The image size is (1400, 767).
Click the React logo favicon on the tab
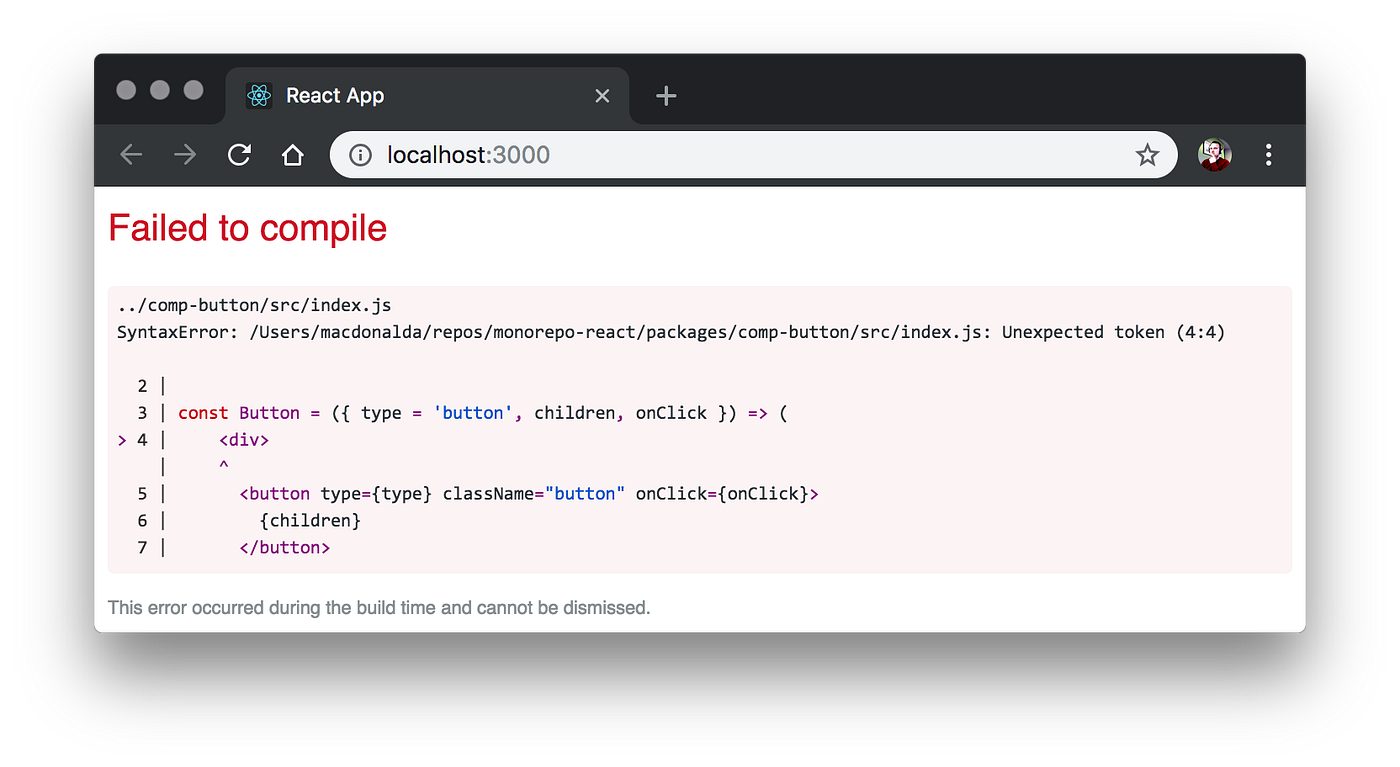260,95
